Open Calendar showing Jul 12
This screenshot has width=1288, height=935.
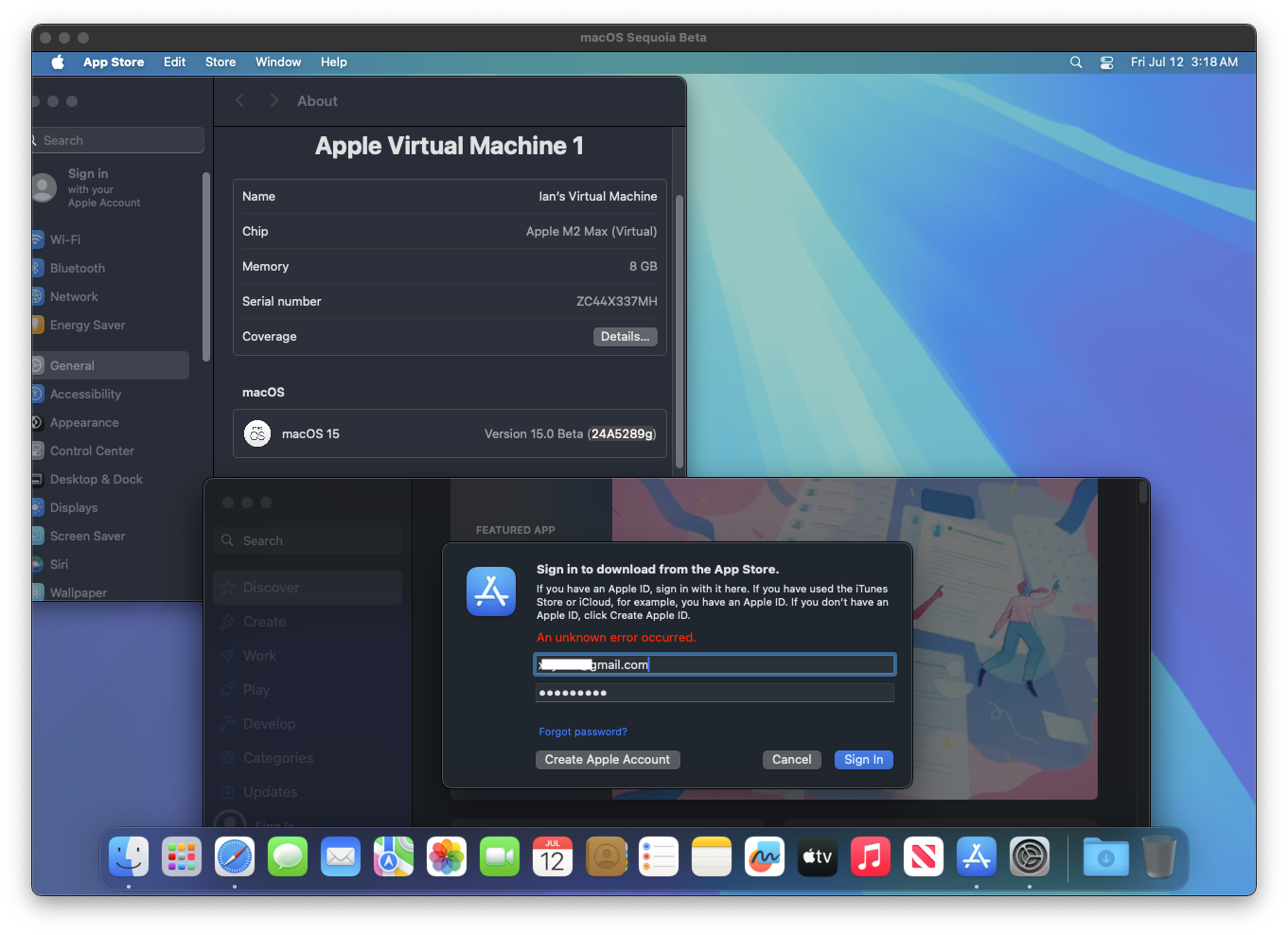(553, 857)
